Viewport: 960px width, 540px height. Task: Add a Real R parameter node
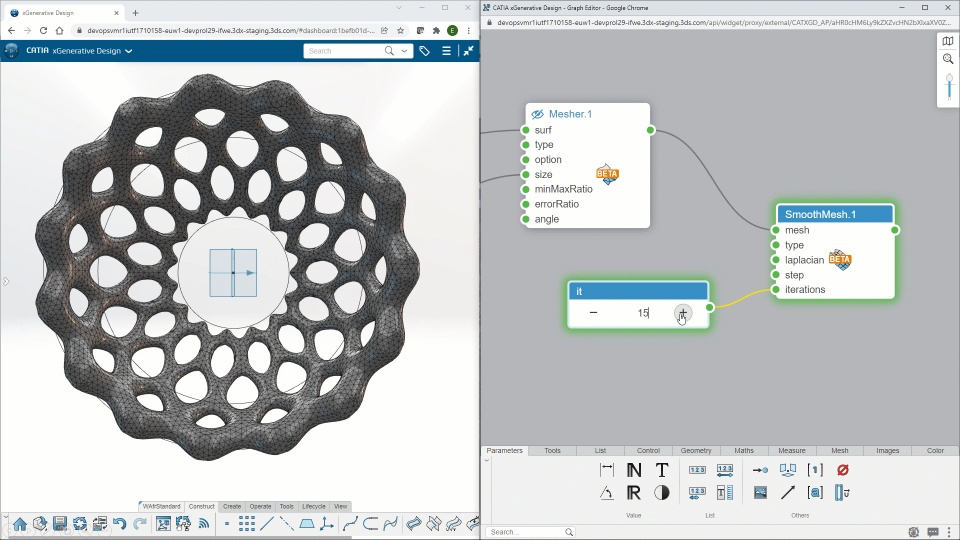pyautogui.click(x=634, y=493)
